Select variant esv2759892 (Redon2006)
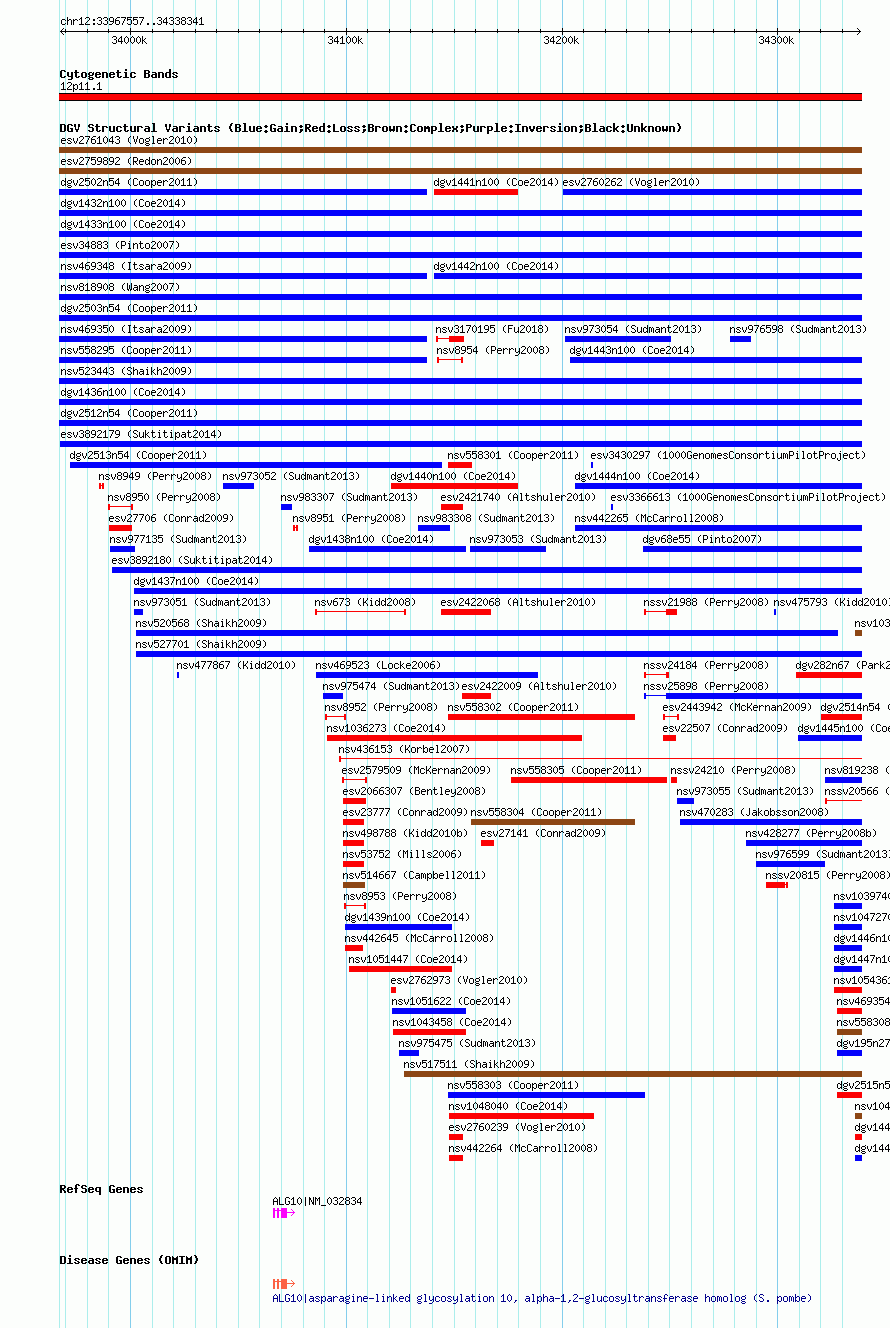Viewport: 890px width, 1328px height. coord(126,161)
